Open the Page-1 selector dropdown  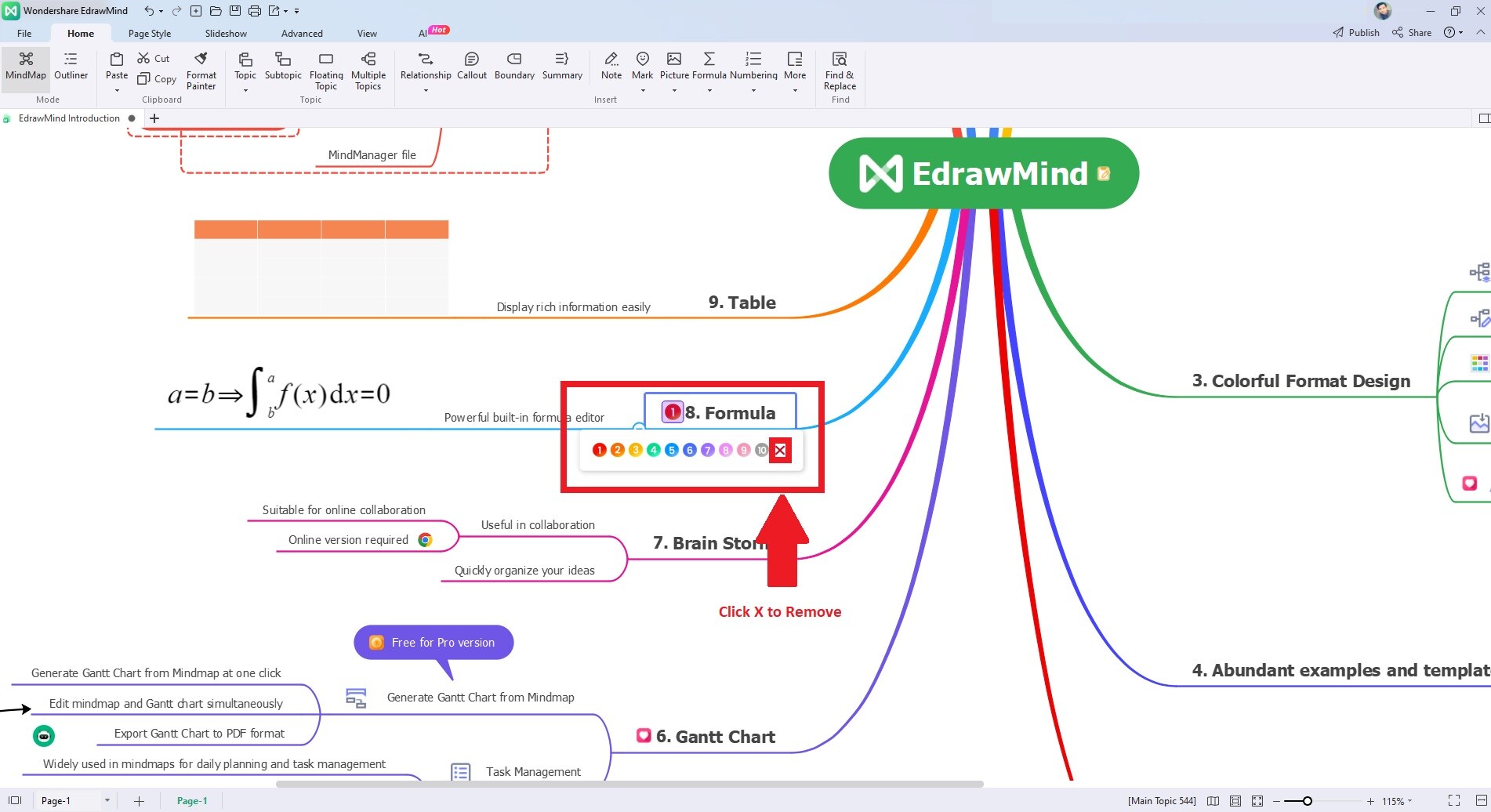tap(107, 800)
